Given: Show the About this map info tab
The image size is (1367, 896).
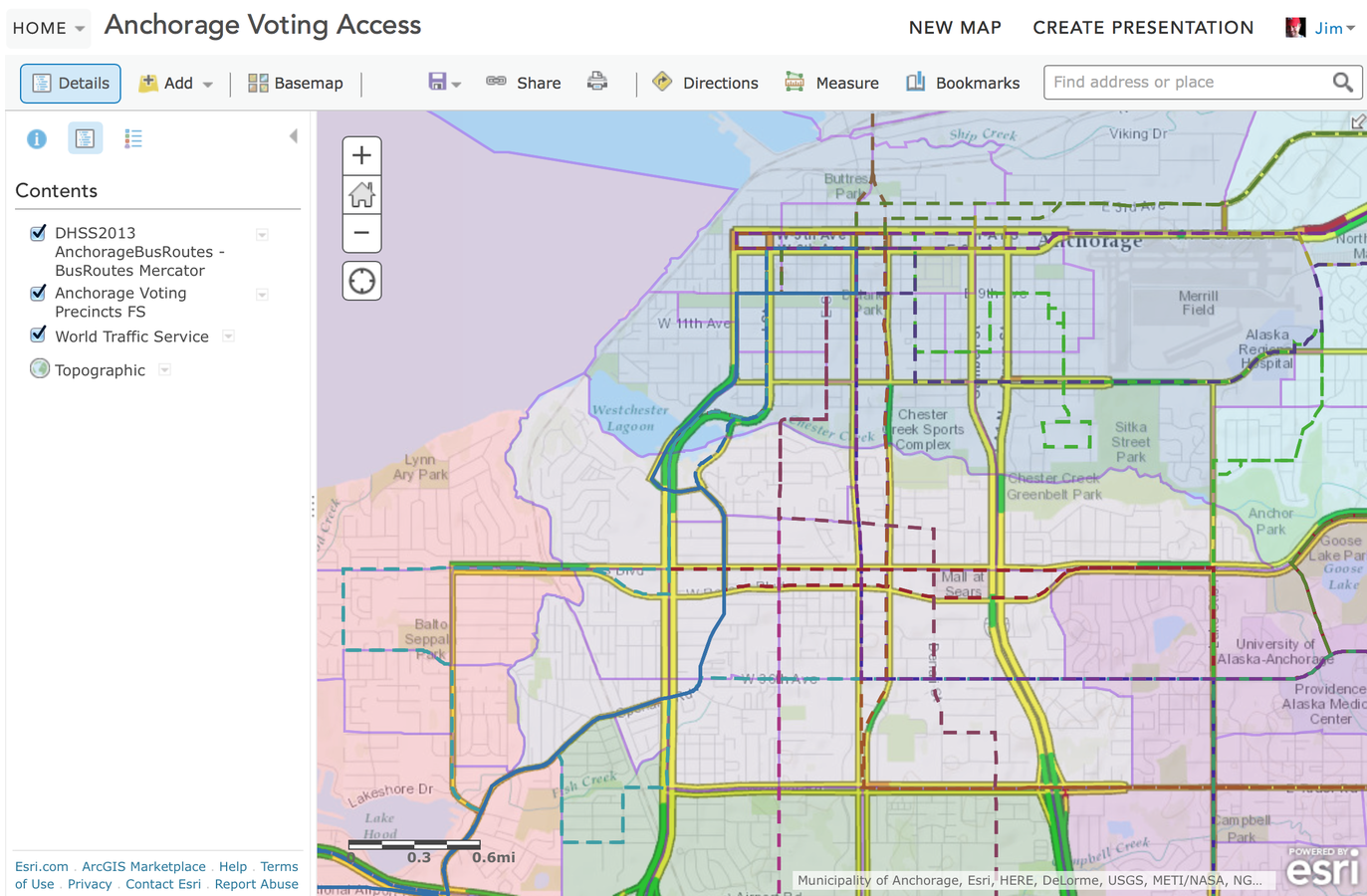Looking at the screenshot, I should click(x=37, y=139).
